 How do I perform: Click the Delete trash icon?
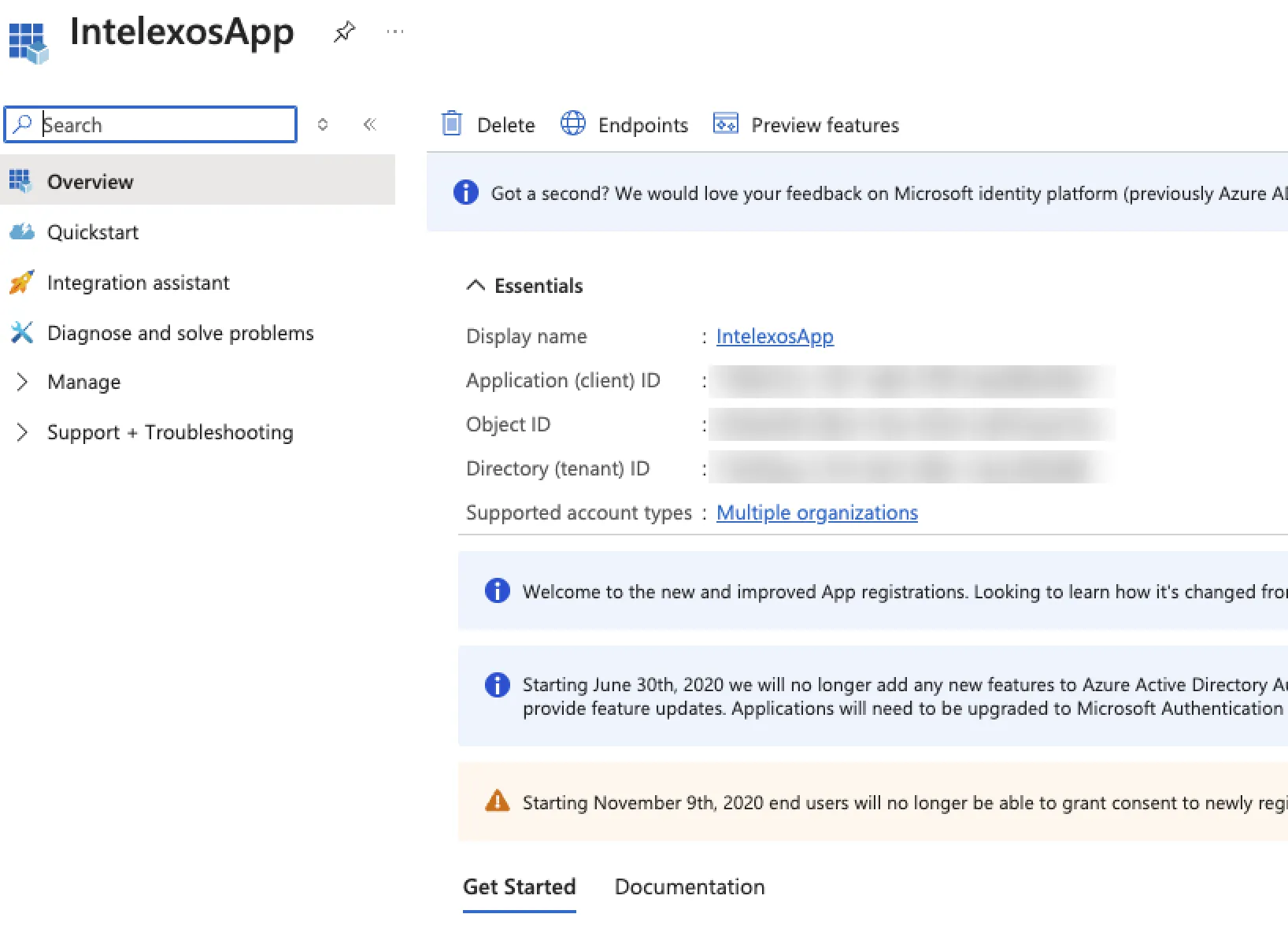[452, 124]
